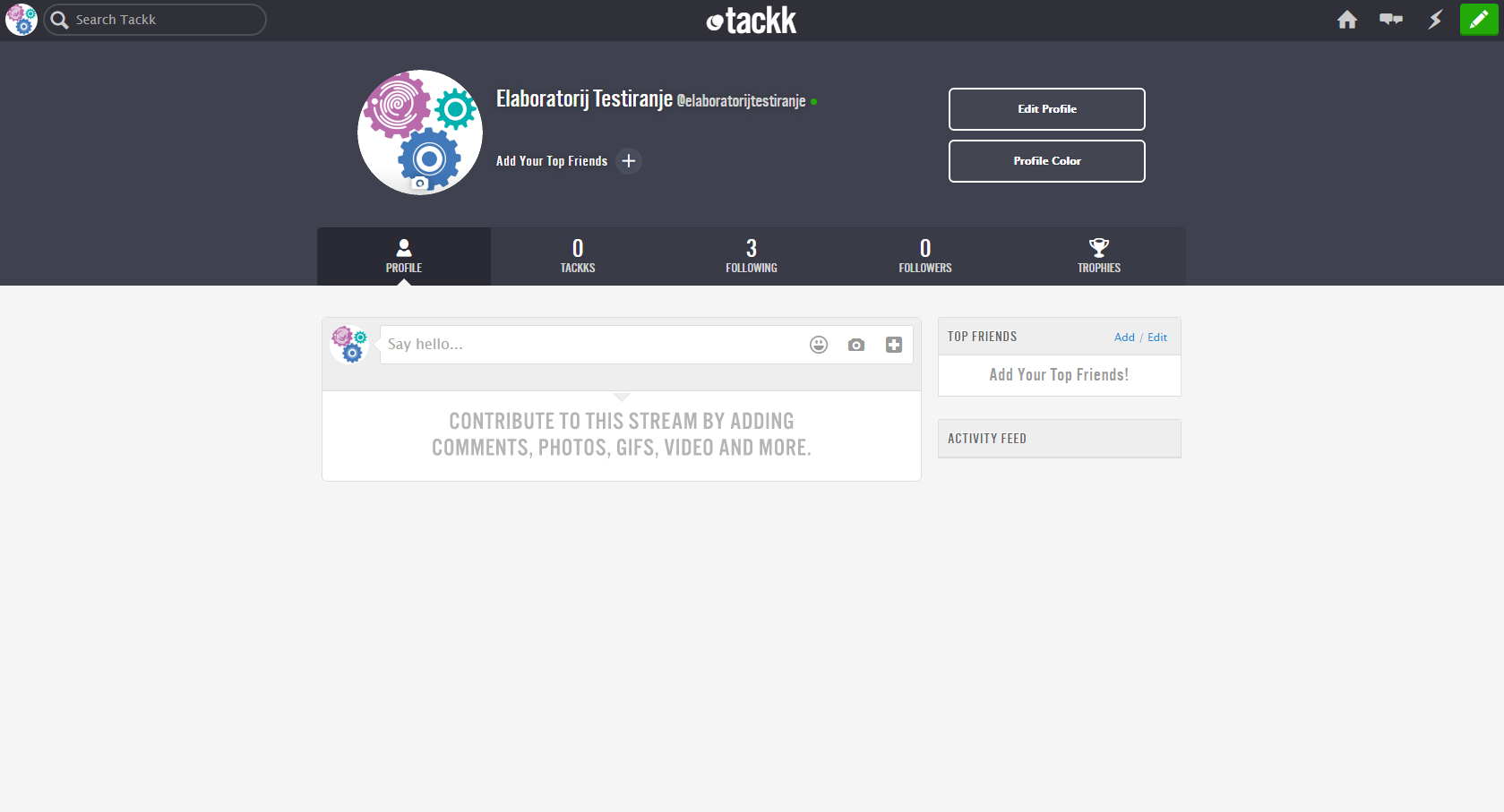Open the lightning bolt activity icon

pyautogui.click(x=1435, y=20)
